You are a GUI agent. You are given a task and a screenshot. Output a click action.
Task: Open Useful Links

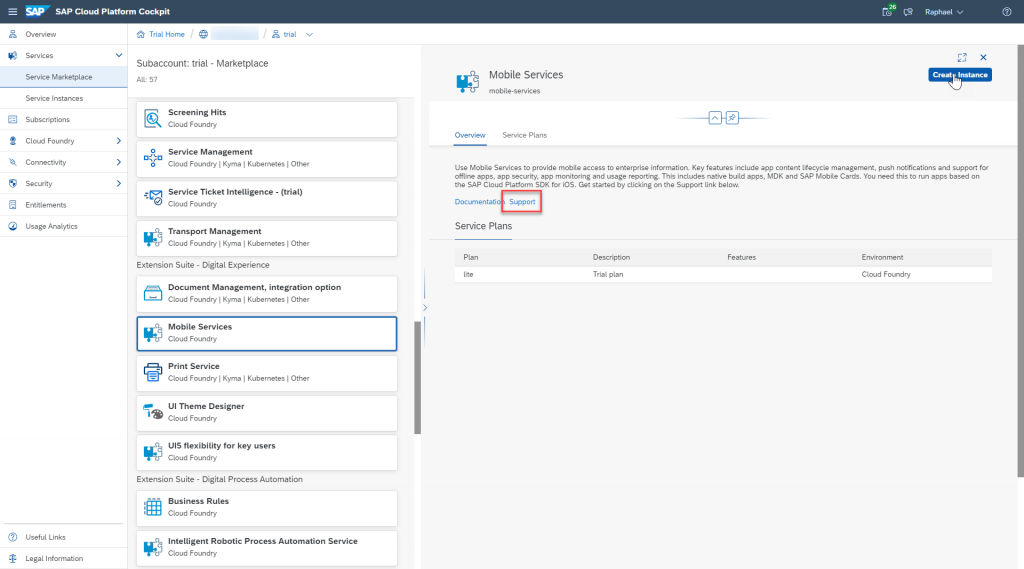(x=45, y=537)
